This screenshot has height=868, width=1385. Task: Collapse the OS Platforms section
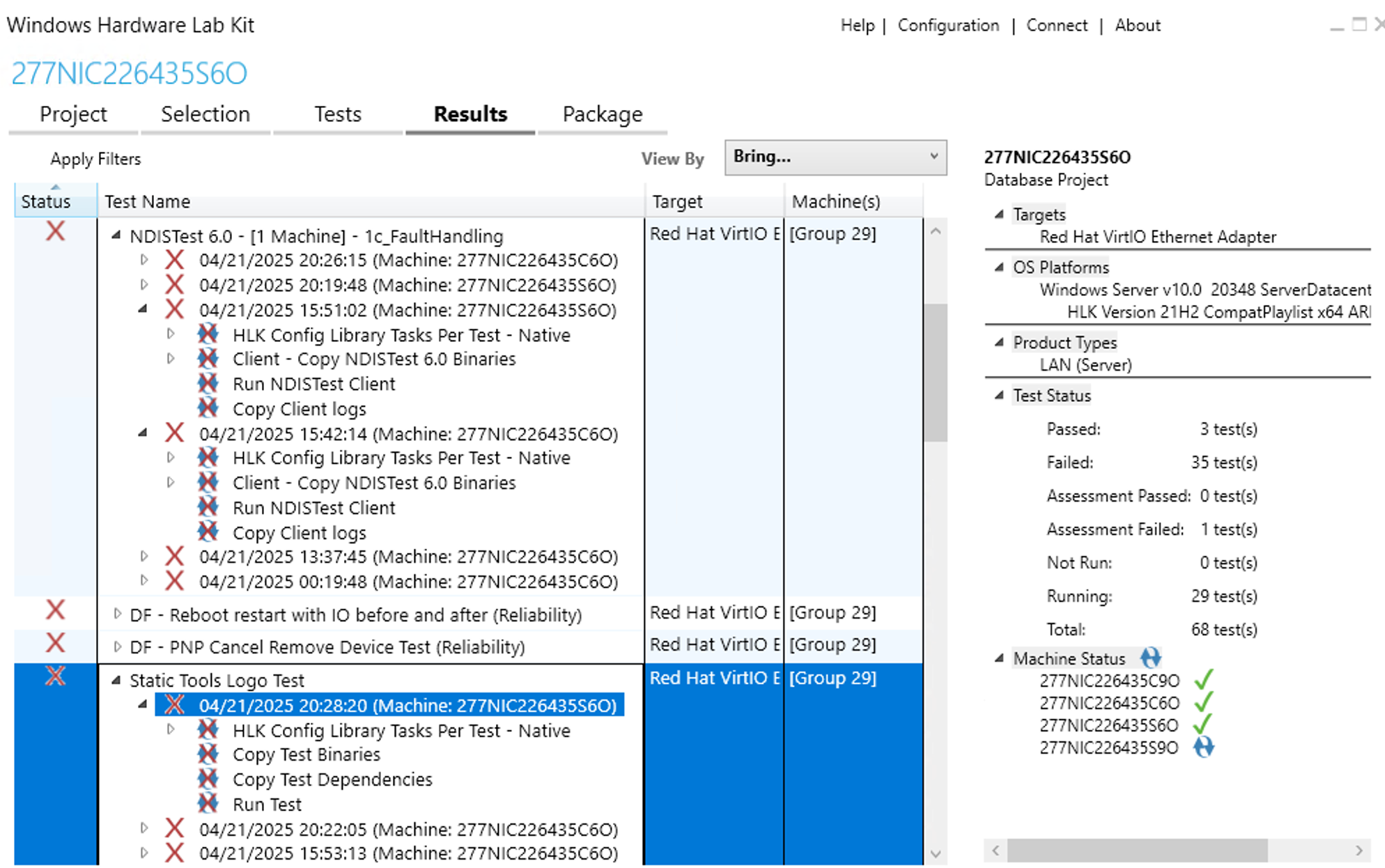pos(999,267)
